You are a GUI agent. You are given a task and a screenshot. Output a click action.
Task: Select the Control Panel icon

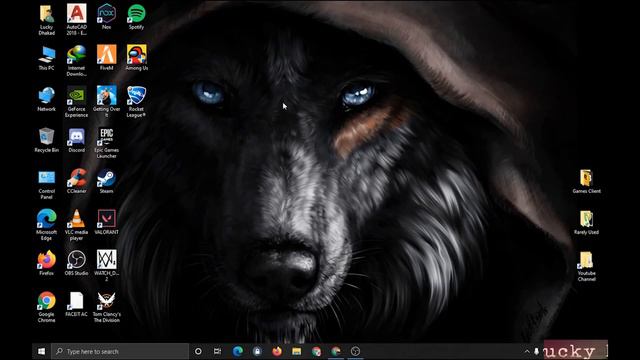47,184
